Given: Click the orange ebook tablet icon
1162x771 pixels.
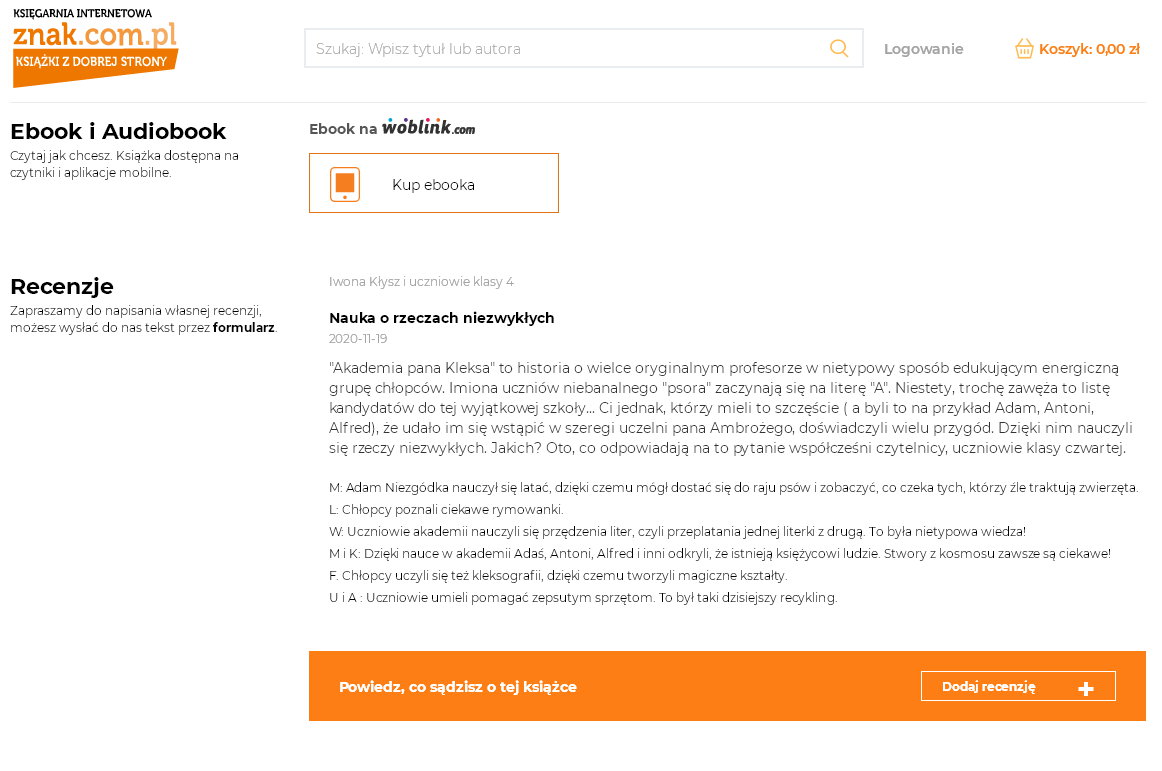Looking at the screenshot, I should click(345, 184).
